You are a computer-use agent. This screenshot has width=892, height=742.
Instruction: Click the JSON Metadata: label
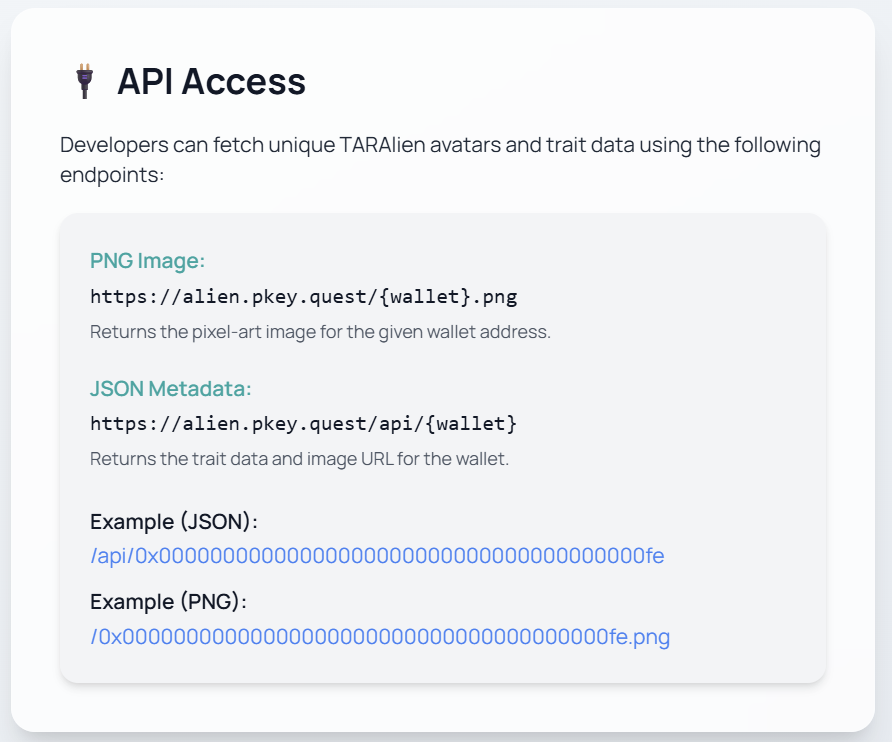(x=171, y=389)
